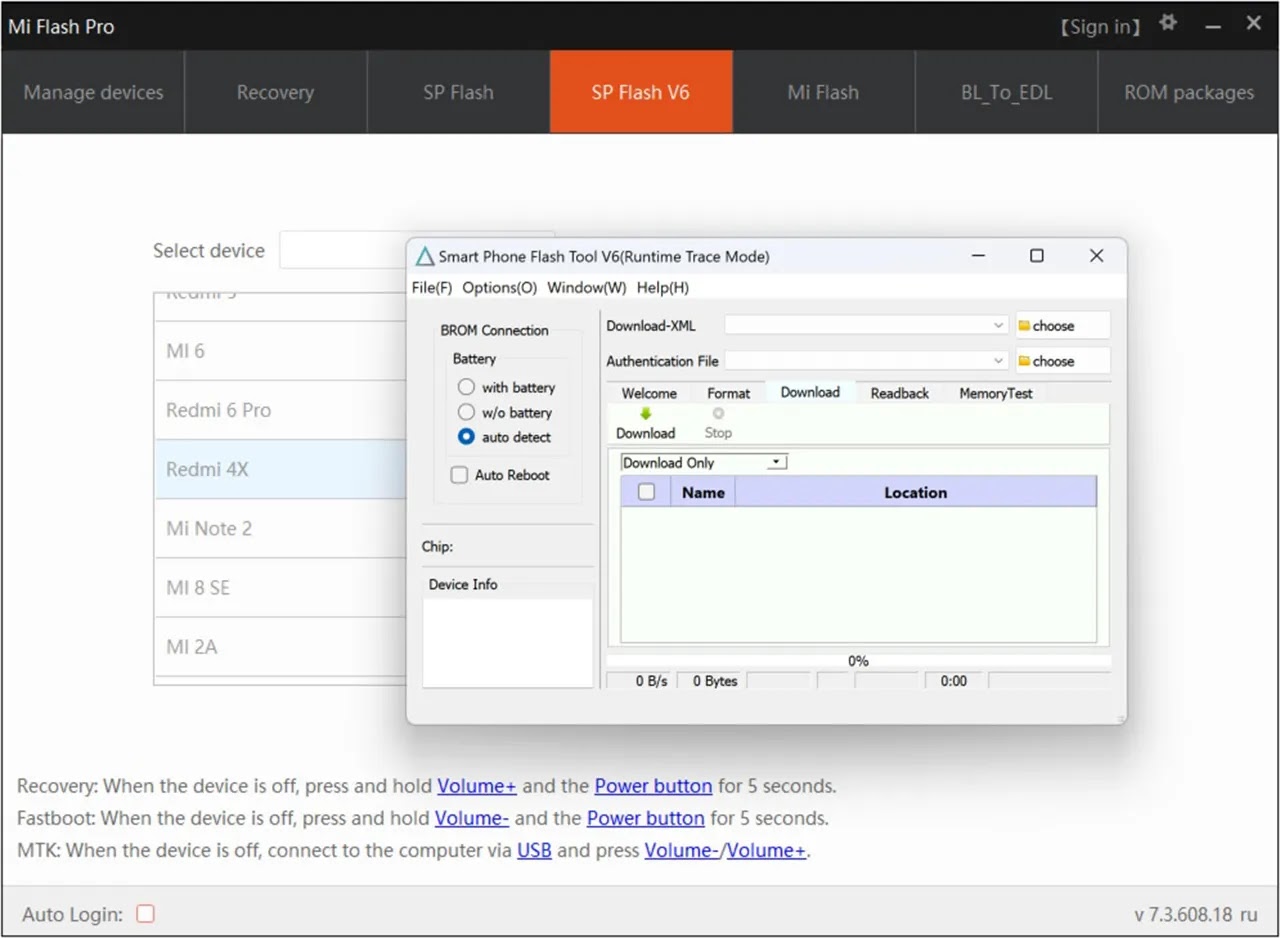The height and width of the screenshot is (938, 1280).
Task: Click the Sign in link
Action: (1100, 27)
